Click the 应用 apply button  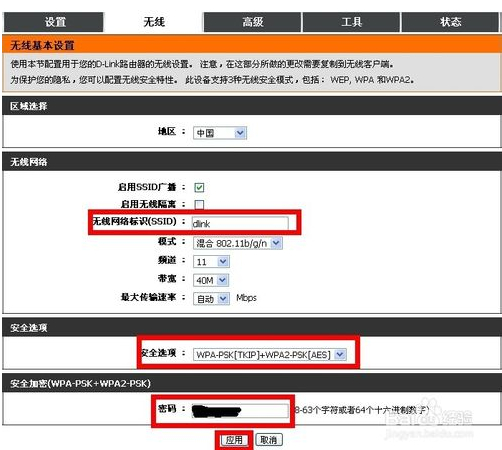tap(234, 440)
